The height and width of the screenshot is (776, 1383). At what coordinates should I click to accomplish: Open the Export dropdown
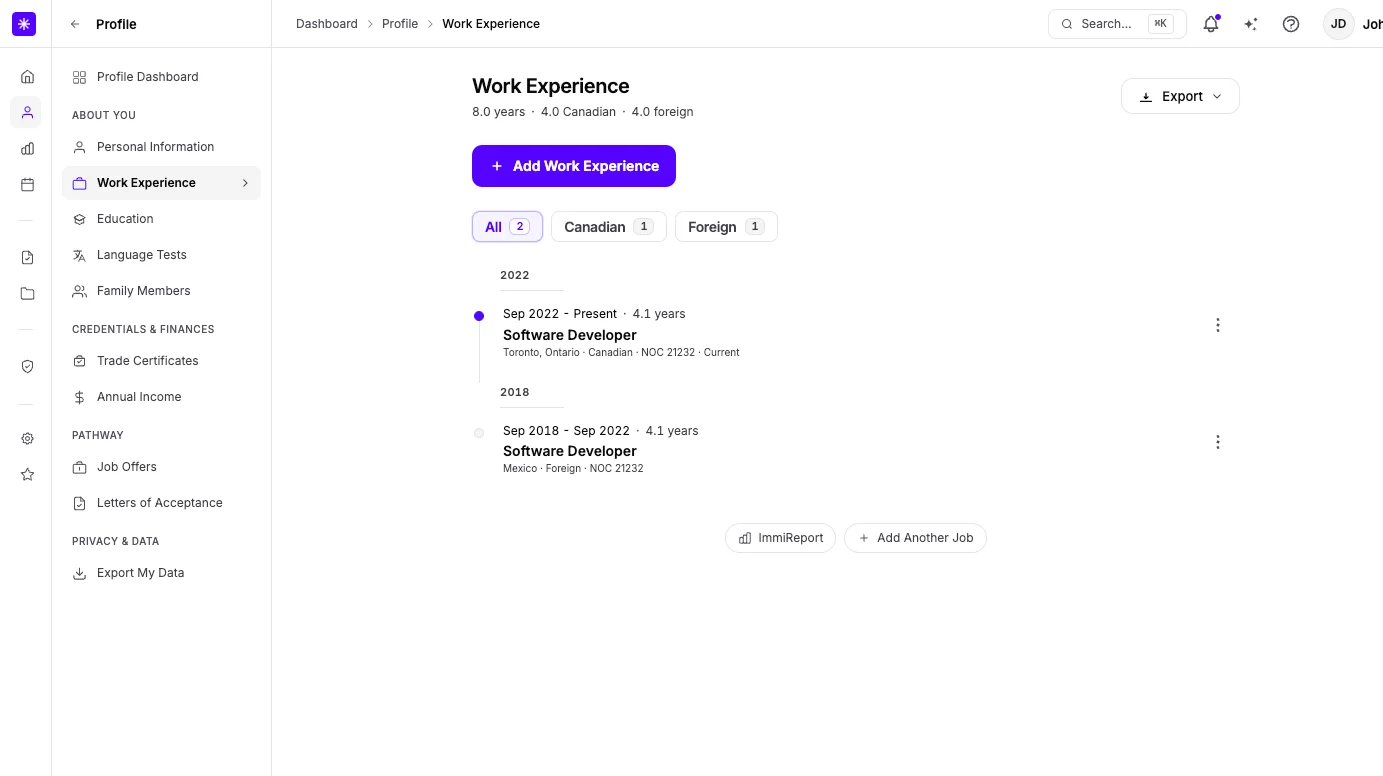(x=1180, y=96)
